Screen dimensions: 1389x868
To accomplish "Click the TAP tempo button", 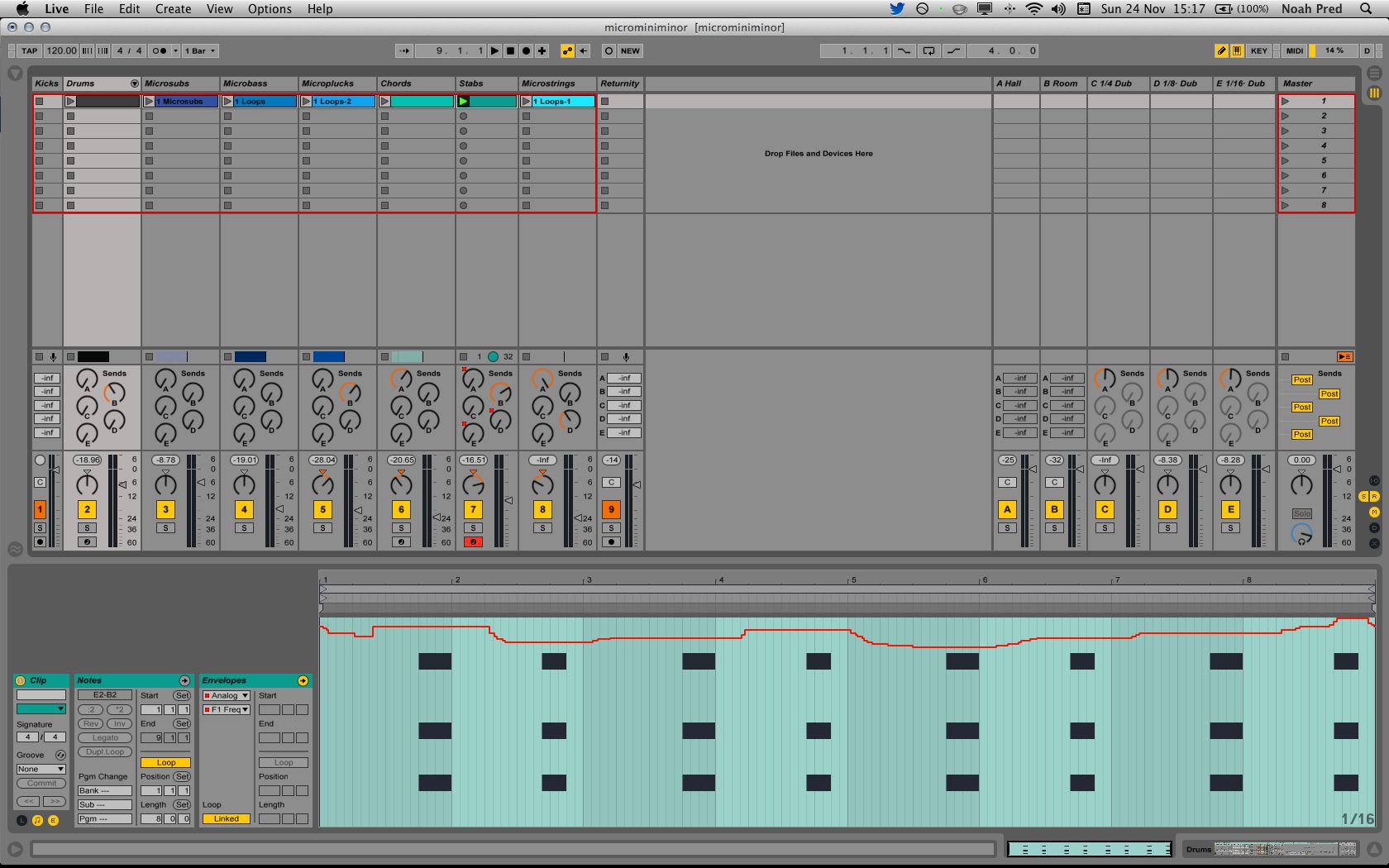I will pos(29,50).
